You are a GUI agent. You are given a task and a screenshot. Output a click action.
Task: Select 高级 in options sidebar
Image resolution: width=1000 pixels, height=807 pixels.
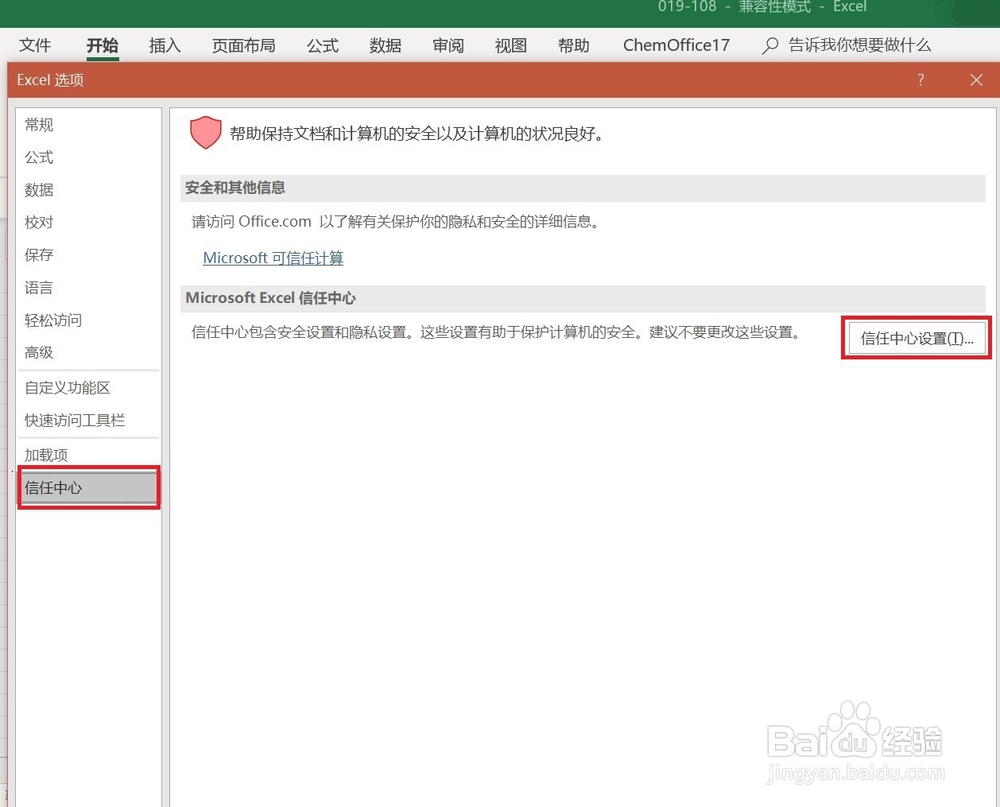[89, 352]
